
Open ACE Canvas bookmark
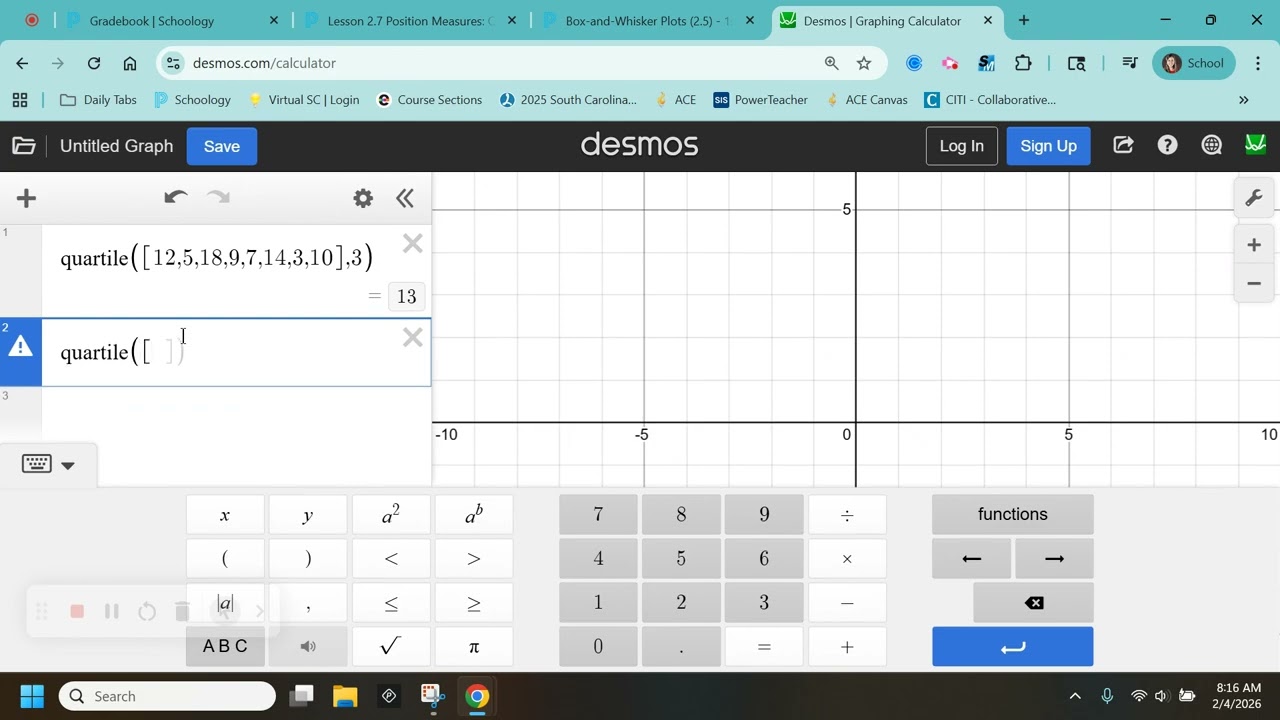867,100
